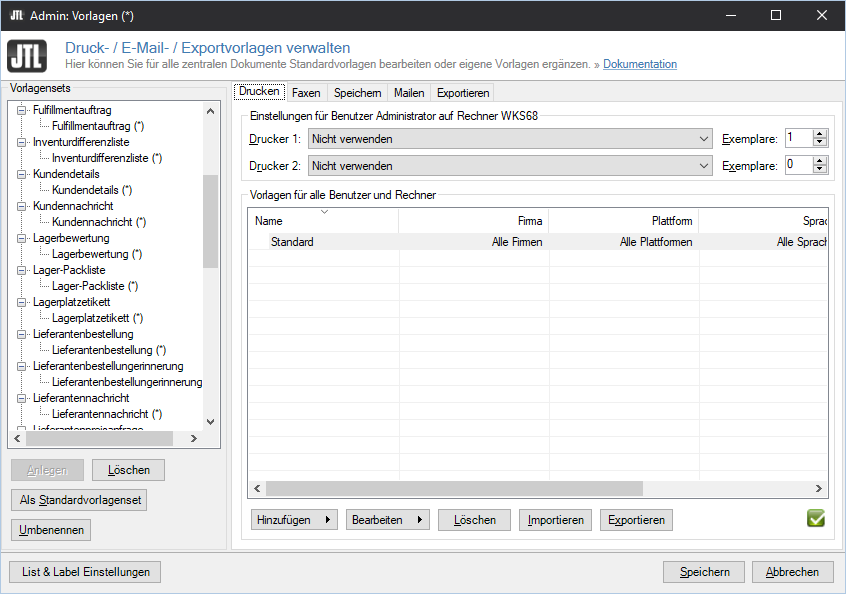Click Löschen below the templates table

coord(474,520)
